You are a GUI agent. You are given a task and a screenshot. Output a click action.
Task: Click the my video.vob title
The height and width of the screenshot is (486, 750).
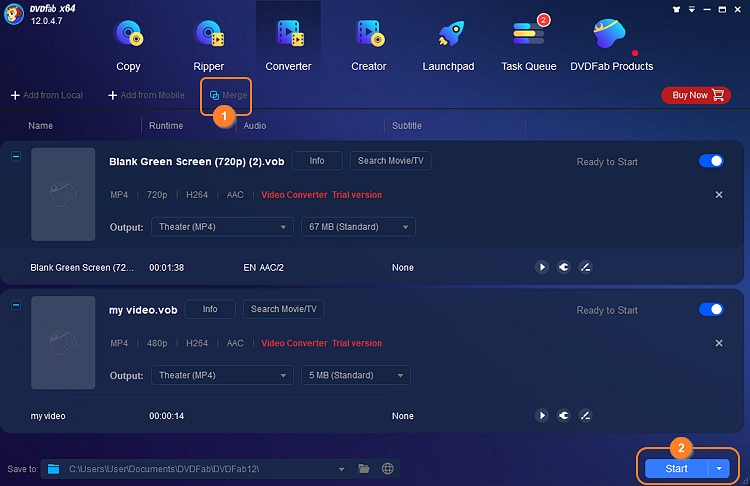[143, 310]
